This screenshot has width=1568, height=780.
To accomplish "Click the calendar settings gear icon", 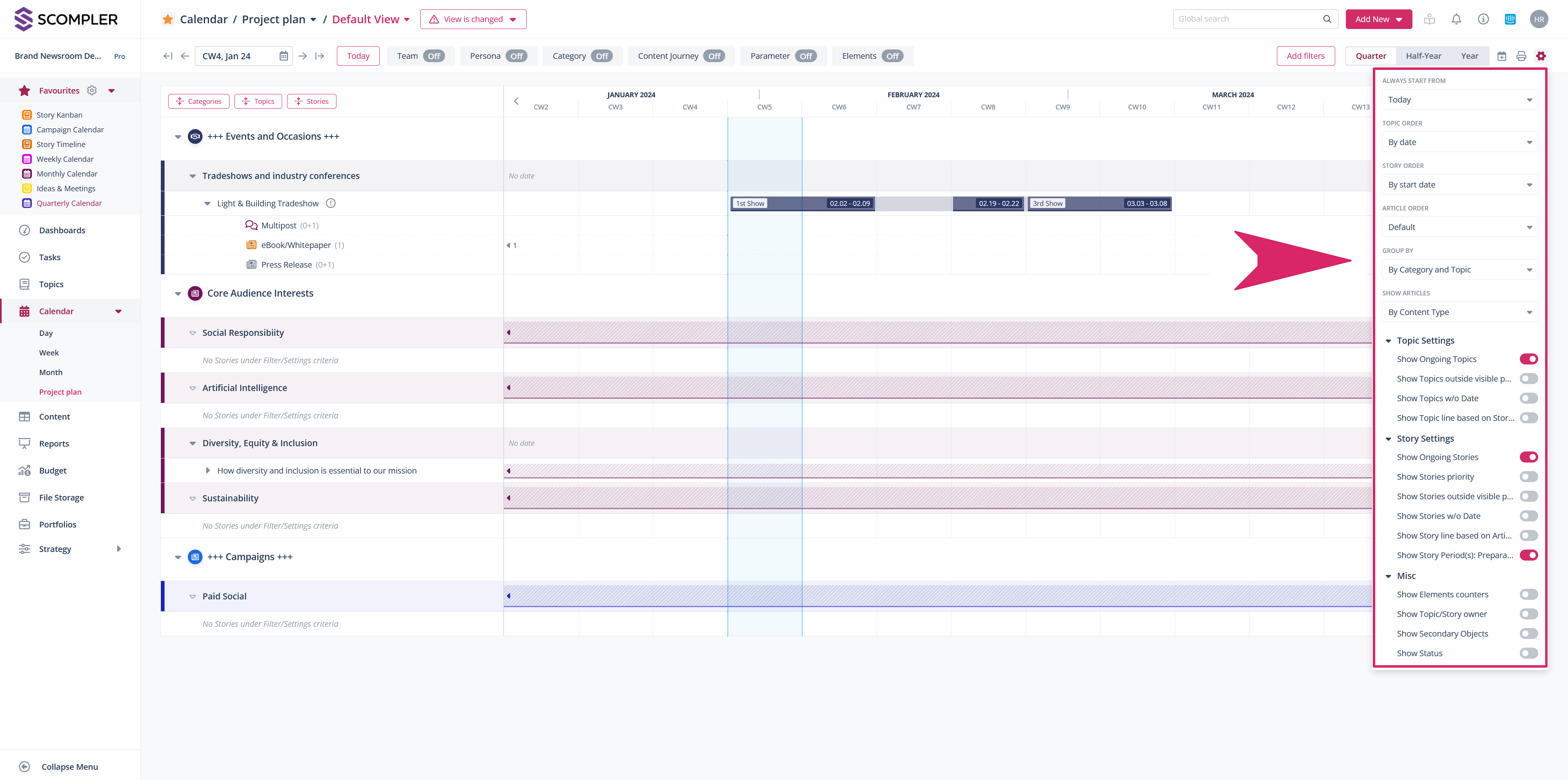I will pyautogui.click(x=1541, y=56).
